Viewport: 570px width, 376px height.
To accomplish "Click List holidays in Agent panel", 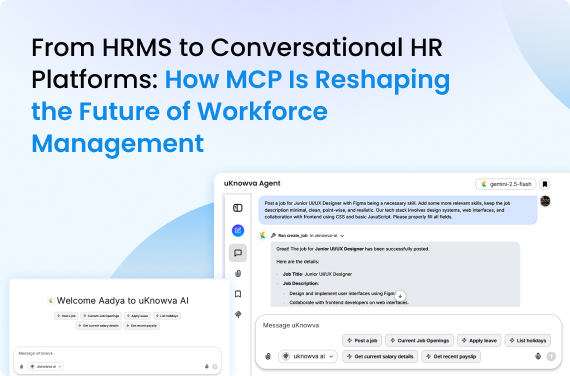I will pos(528,341).
